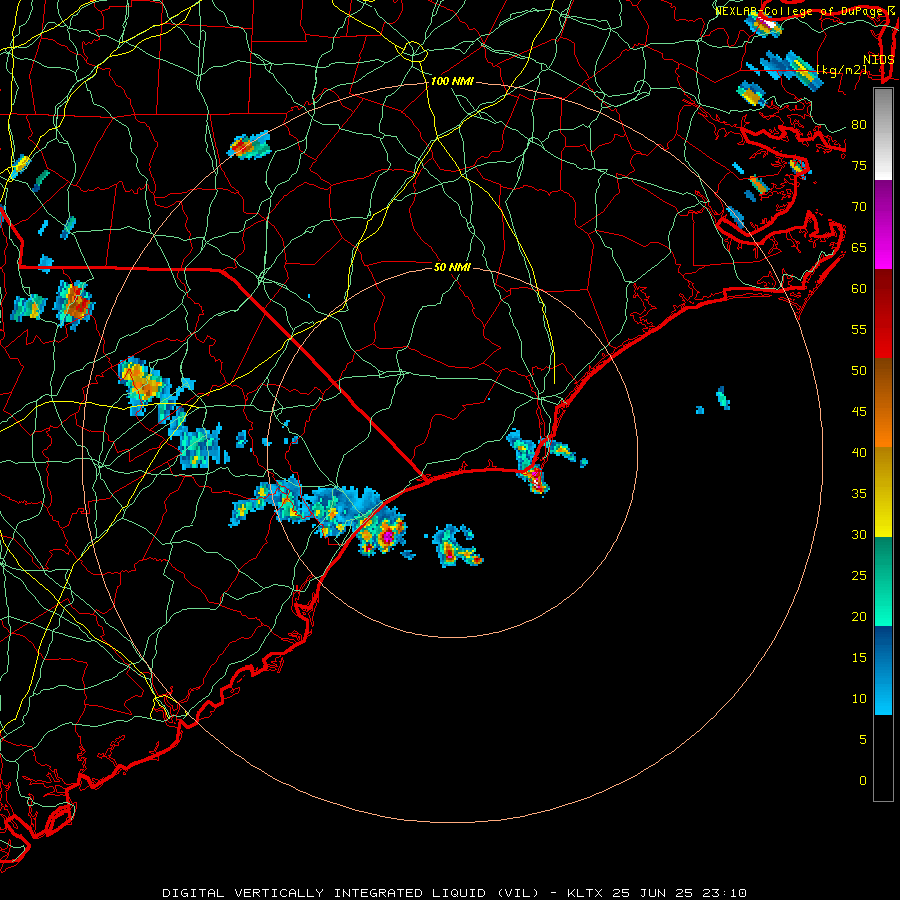This screenshot has height=900, width=900.
Task: Click the 0 value on the color scale
Action: click(863, 781)
